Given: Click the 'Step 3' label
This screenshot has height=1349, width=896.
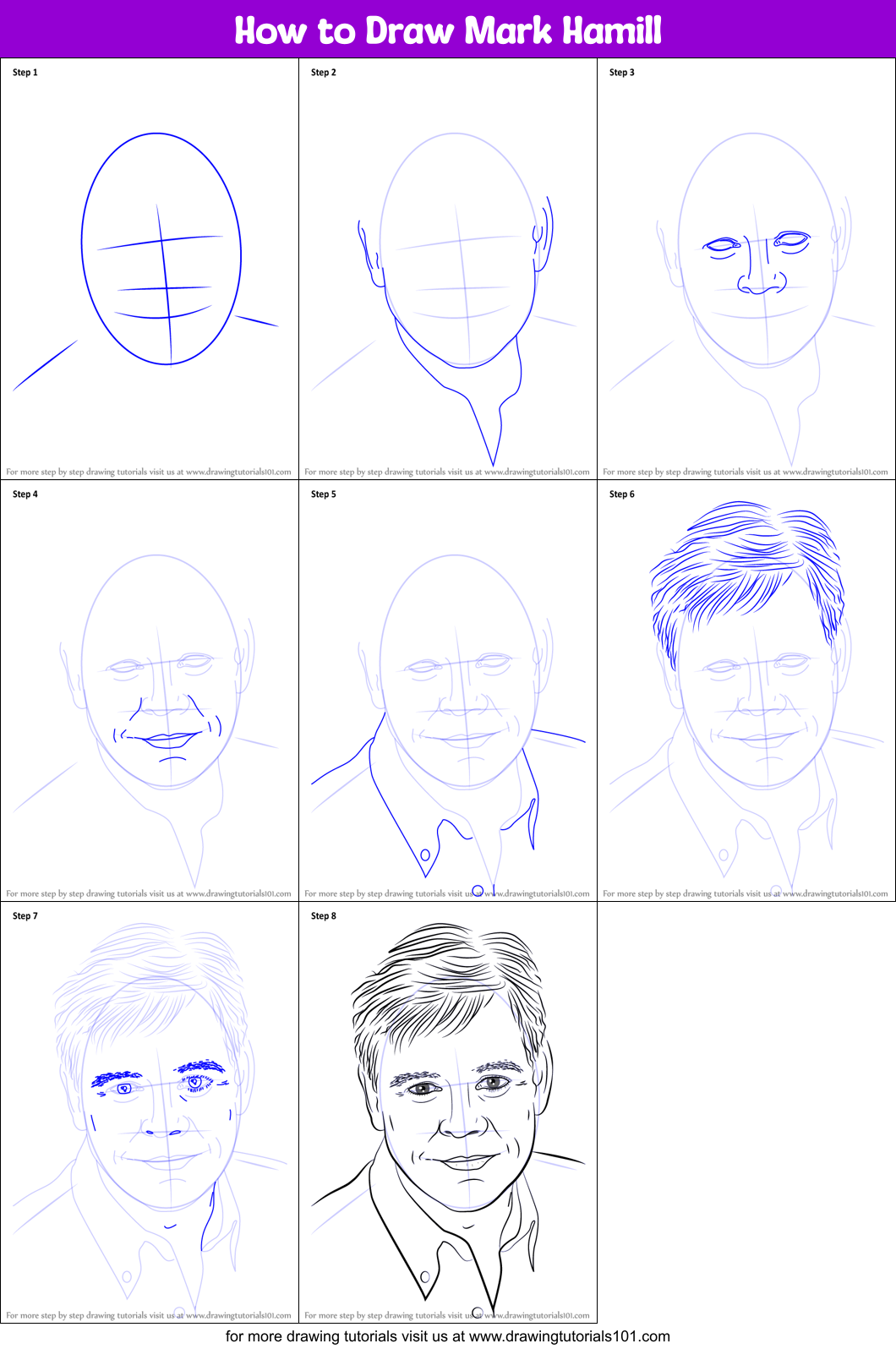Looking at the screenshot, I should point(622,73).
